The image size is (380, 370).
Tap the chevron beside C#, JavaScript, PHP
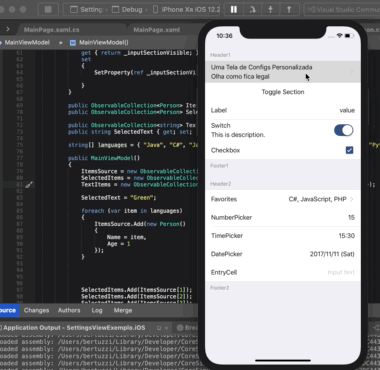click(352, 199)
